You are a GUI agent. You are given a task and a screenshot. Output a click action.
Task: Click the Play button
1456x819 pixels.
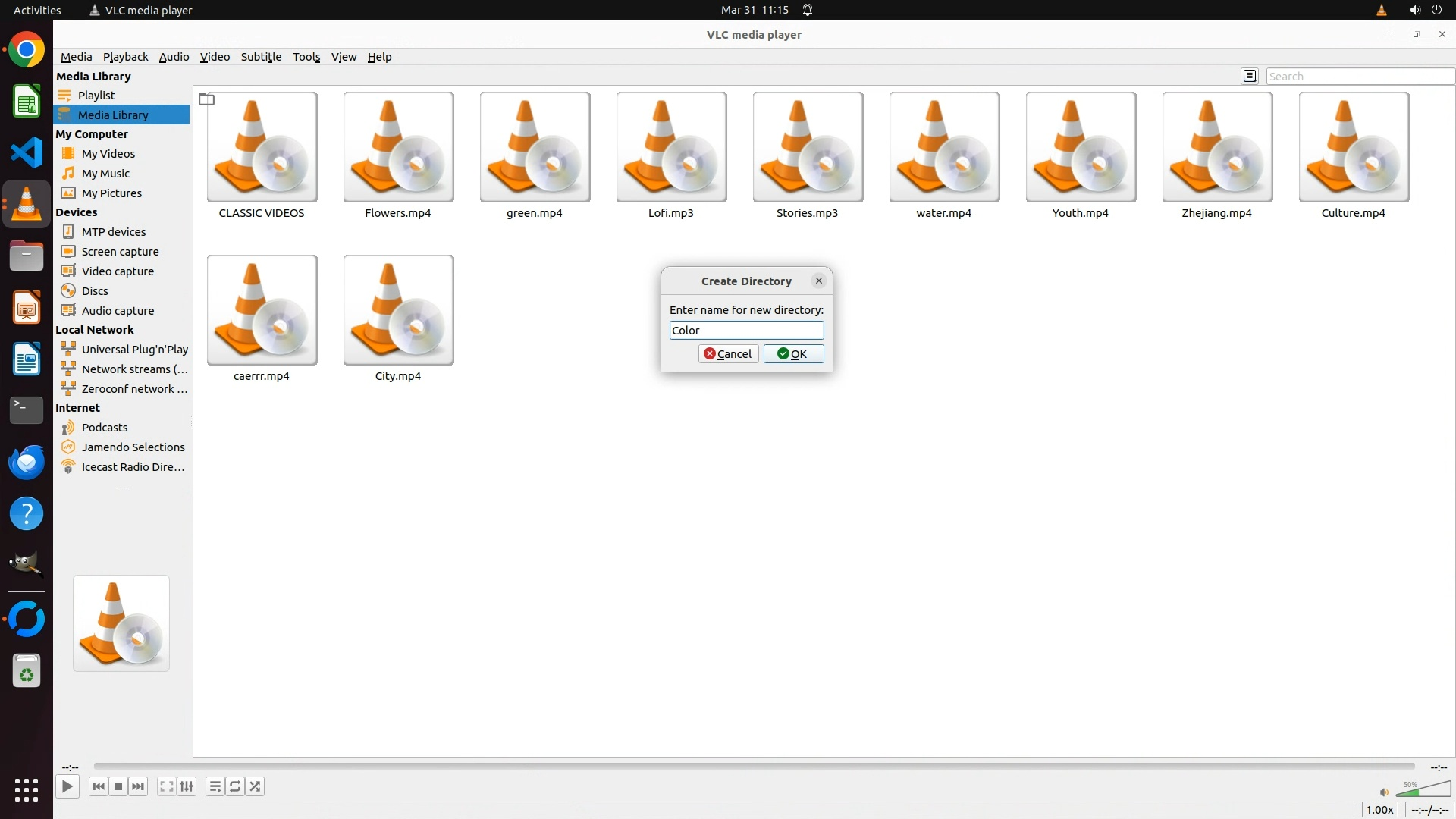[67, 786]
